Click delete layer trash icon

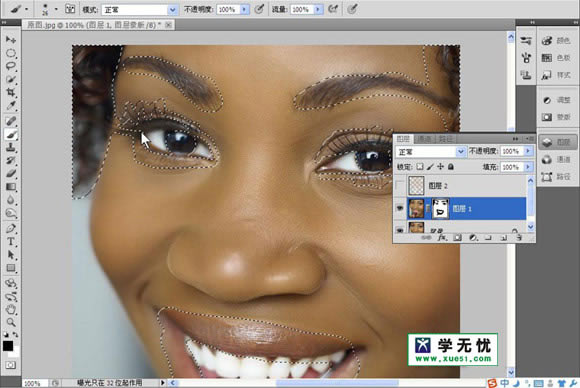(x=519, y=238)
